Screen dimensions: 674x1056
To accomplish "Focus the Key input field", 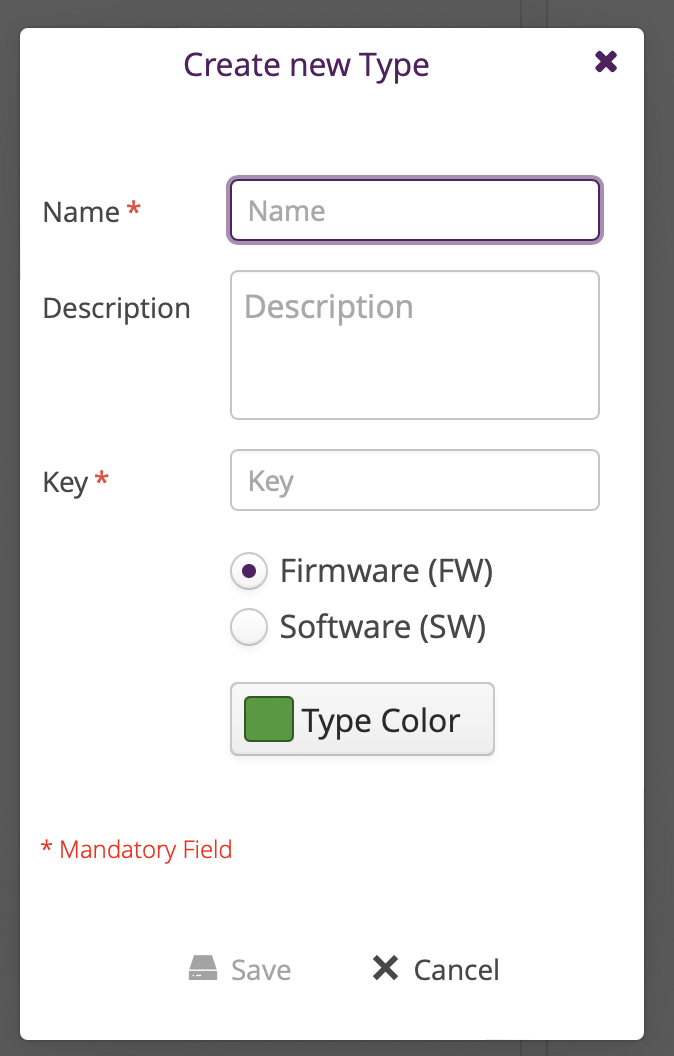I will pos(414,480).
